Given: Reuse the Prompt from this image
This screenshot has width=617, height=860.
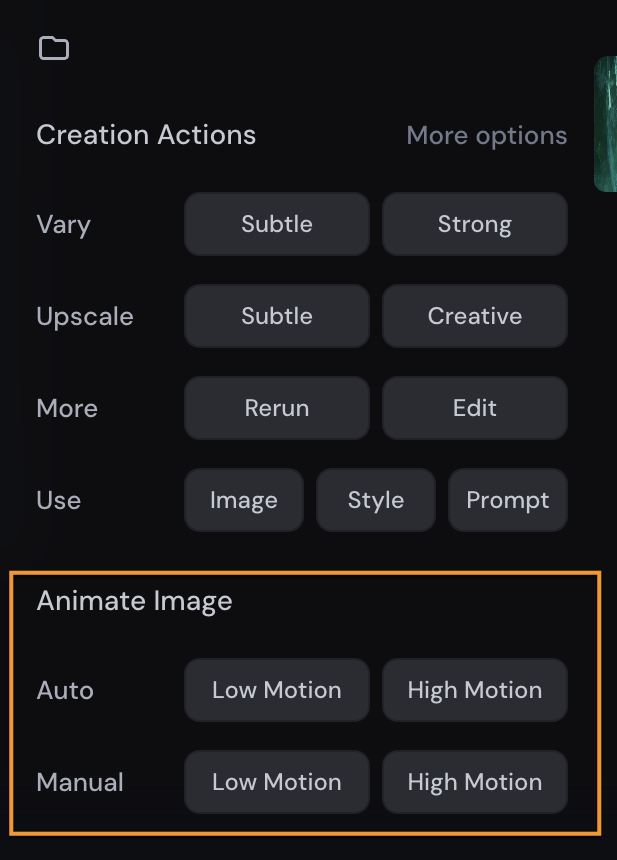Looking at the screenshot, I should (x=508, y=500).
